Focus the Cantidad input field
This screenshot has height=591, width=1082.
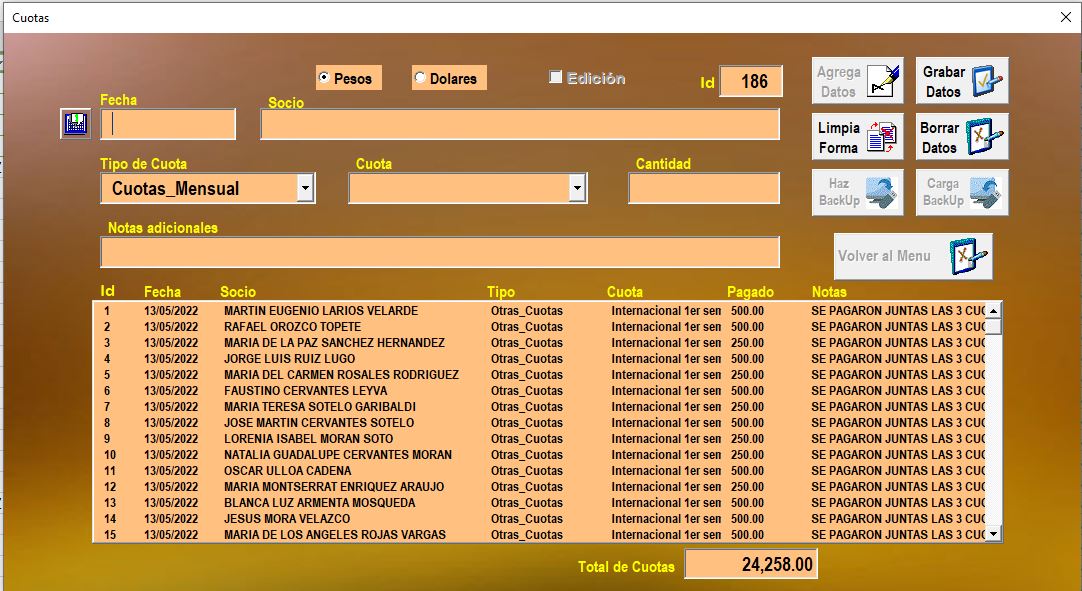click(703, 188)
